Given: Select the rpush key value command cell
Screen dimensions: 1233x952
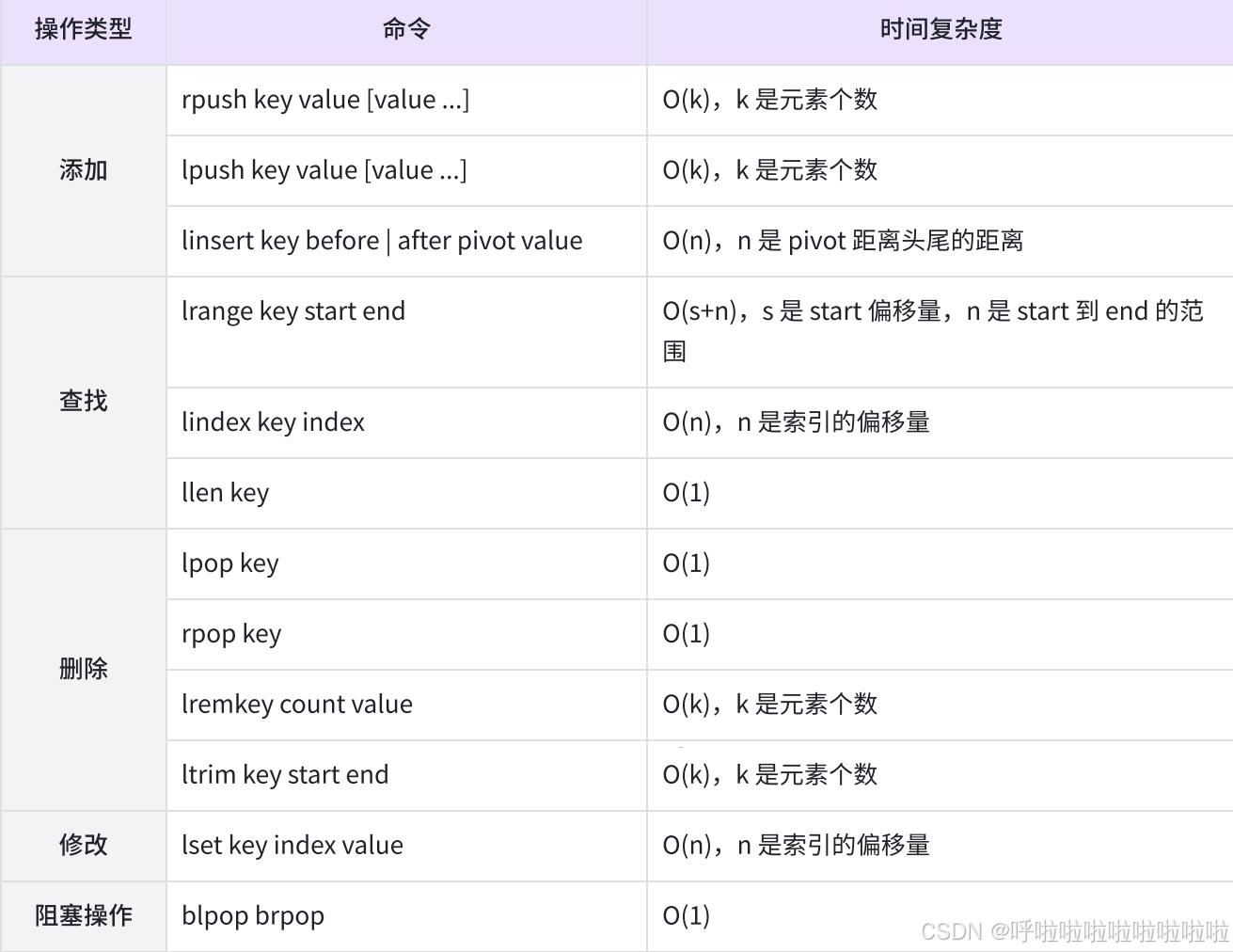Looking at the screenshot, I should 406,101.
